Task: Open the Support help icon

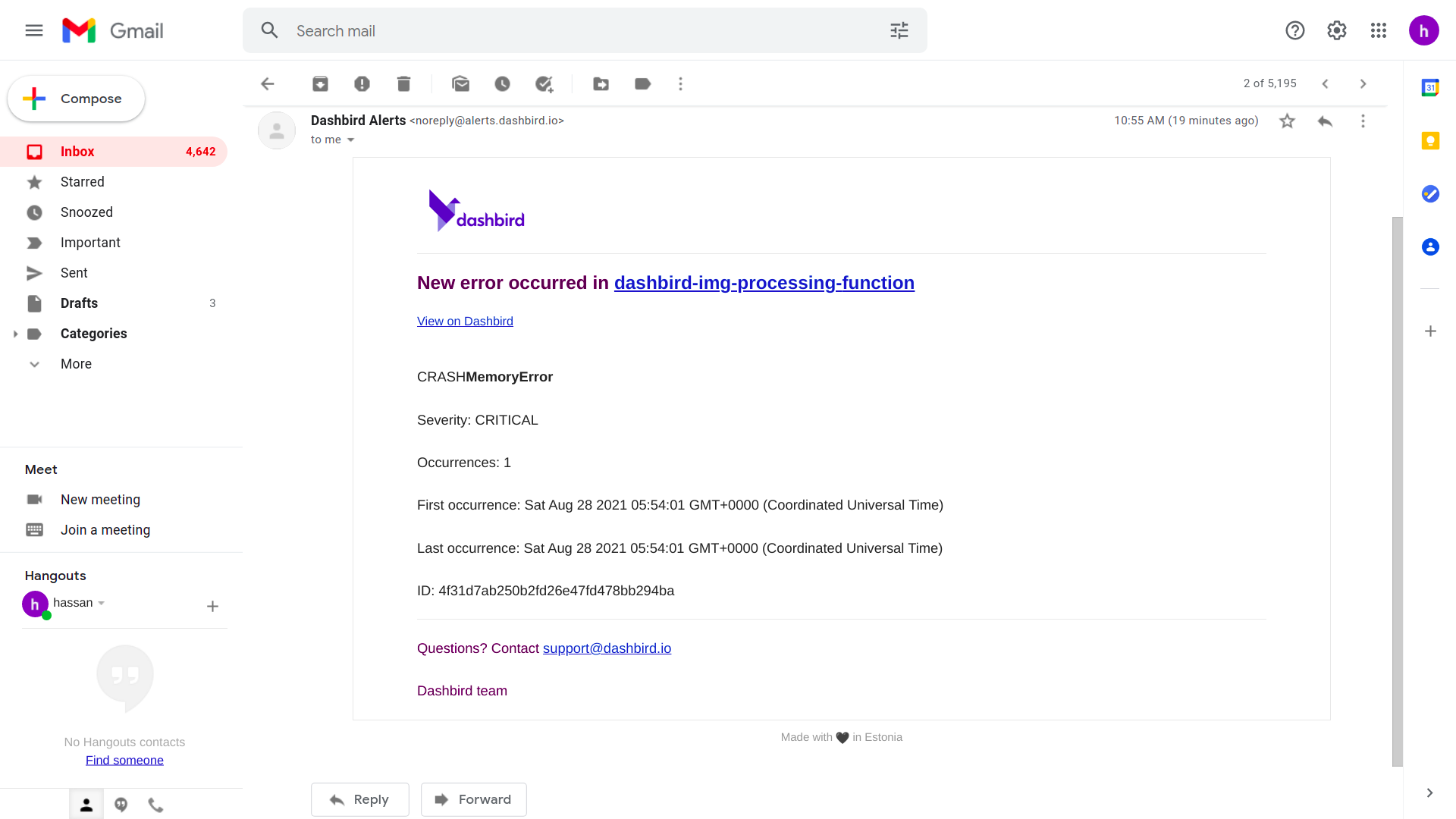Action: 1295,30
